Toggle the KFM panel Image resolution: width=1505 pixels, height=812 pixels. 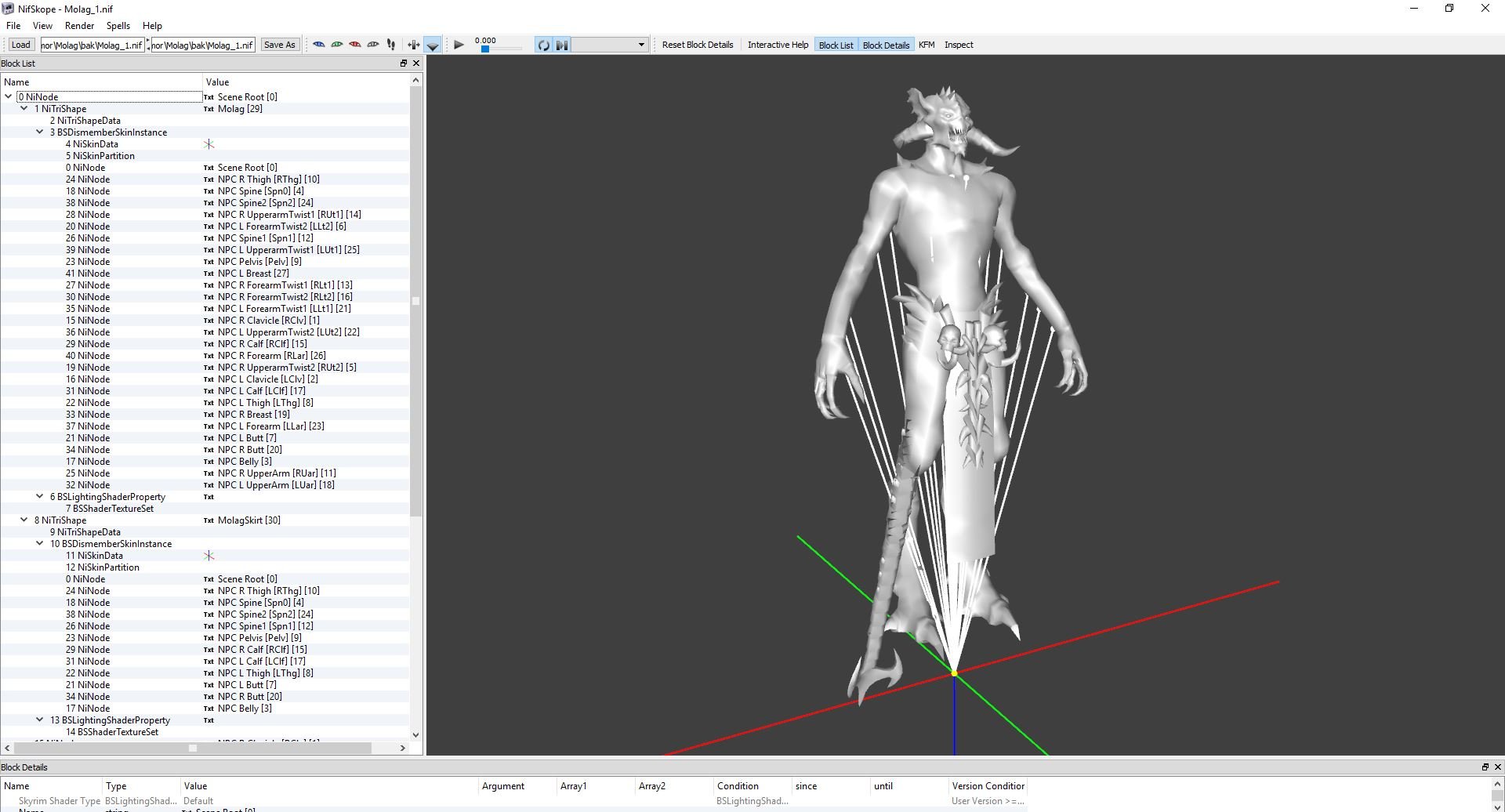click(927, 45)
